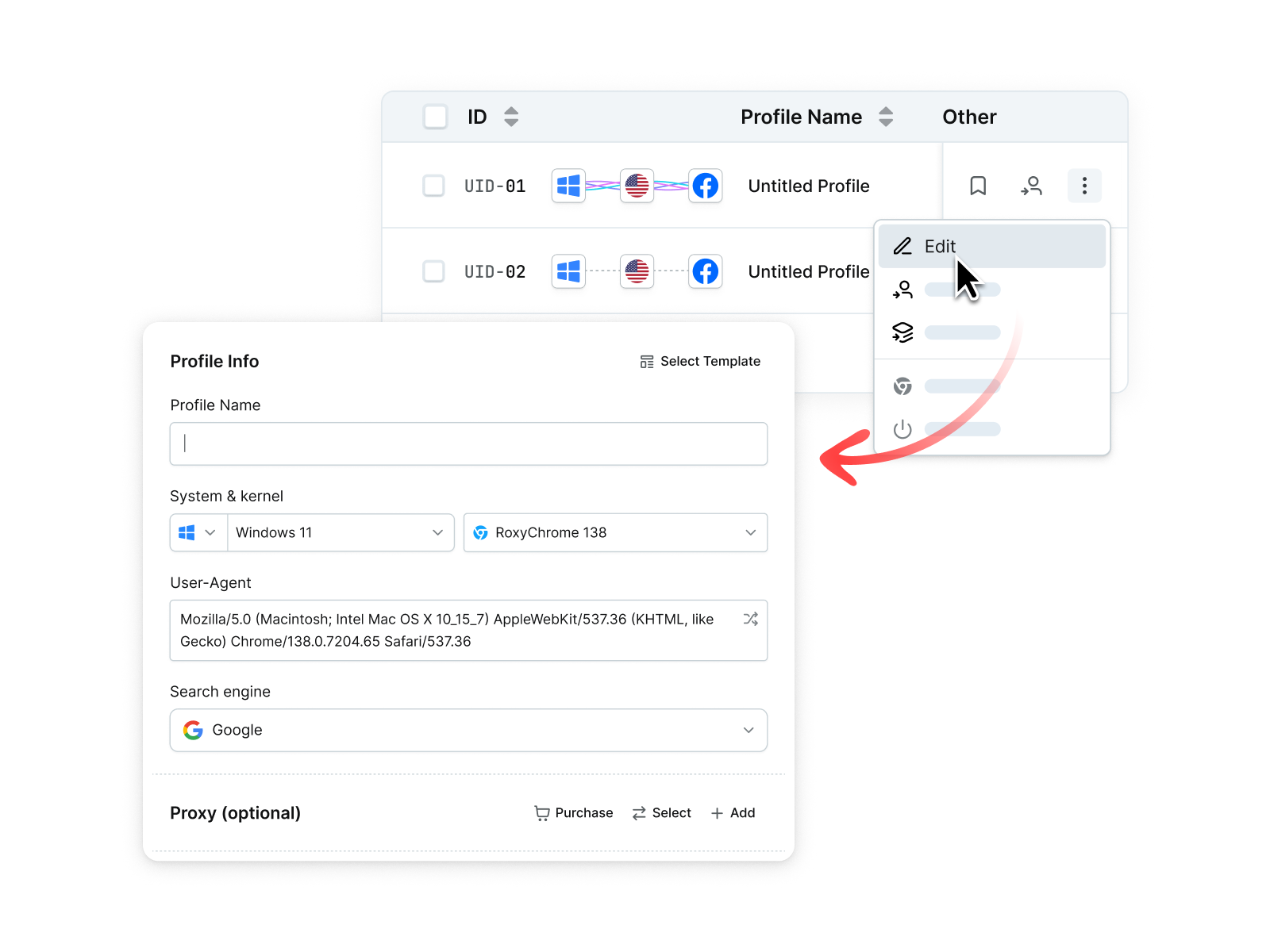Image resolution: width=1270 pixels, height=952 pixels.
Task: Check the checkbox for UID-01
Action: click(x=433, y=186)
